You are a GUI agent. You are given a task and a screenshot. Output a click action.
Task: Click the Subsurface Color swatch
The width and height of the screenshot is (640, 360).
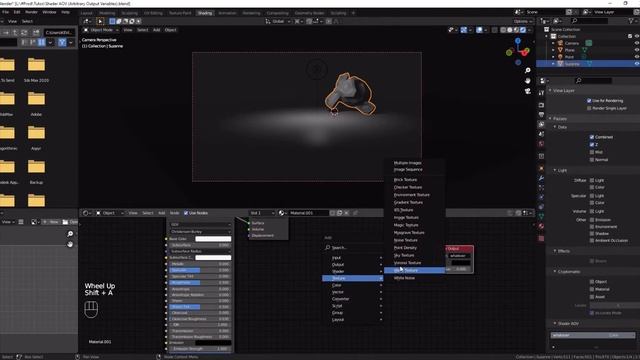[x=213, y=258]
